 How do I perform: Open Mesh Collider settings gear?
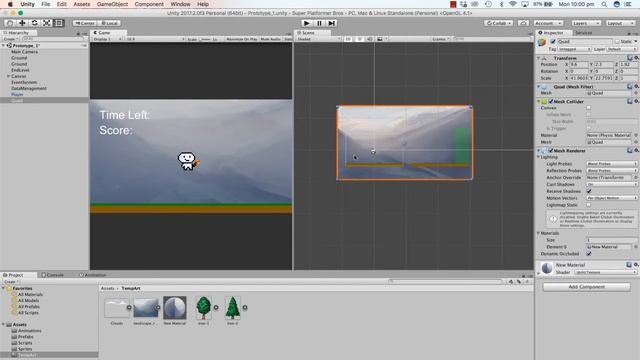(636, 101)
